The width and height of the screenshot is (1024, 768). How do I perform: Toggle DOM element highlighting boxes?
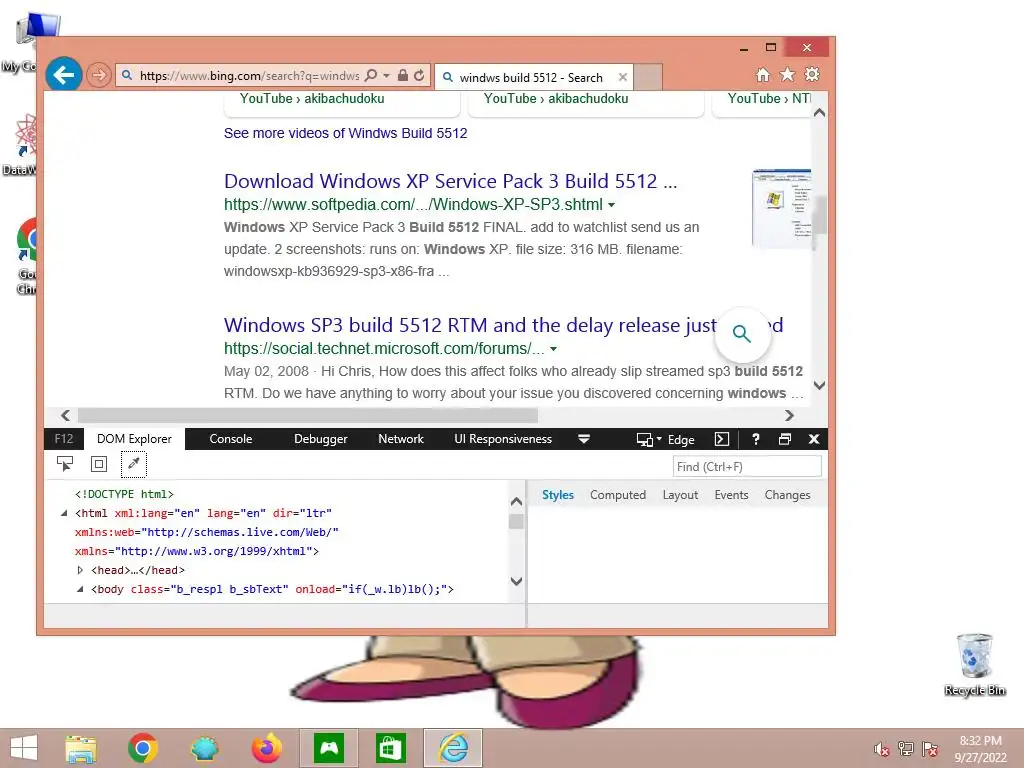point(99,464)
